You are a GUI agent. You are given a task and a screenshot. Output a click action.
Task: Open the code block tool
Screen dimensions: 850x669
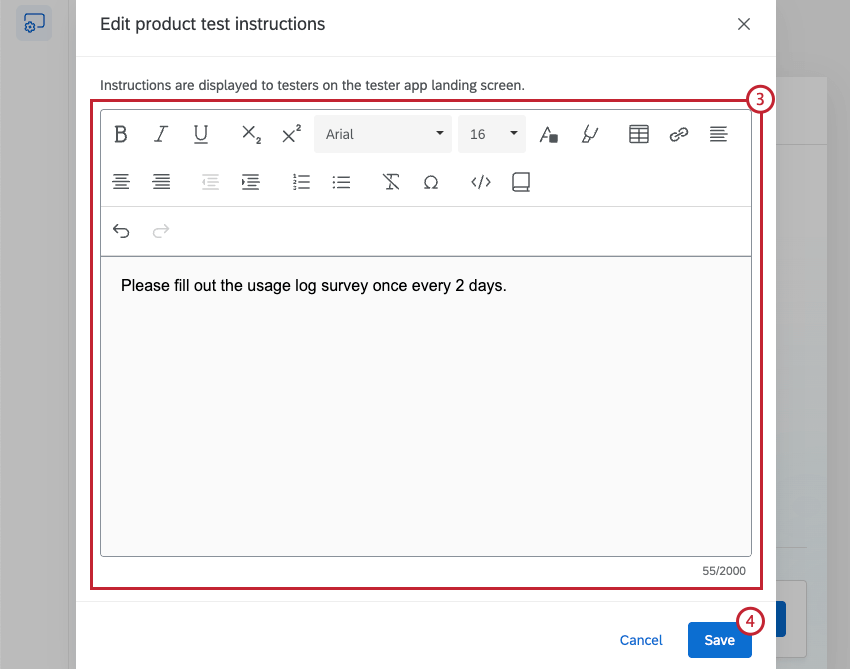coord(480,182)
